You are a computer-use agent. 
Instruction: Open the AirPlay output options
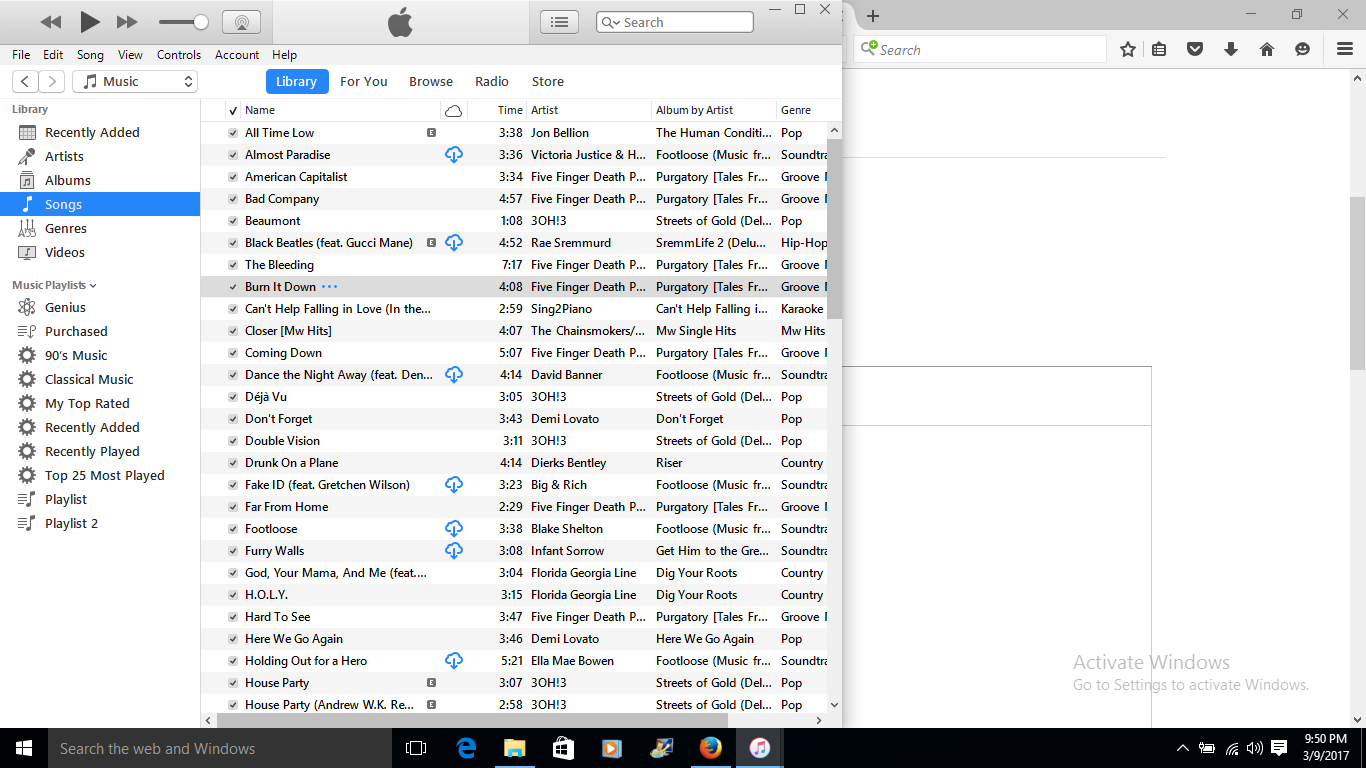coord(241,22)
